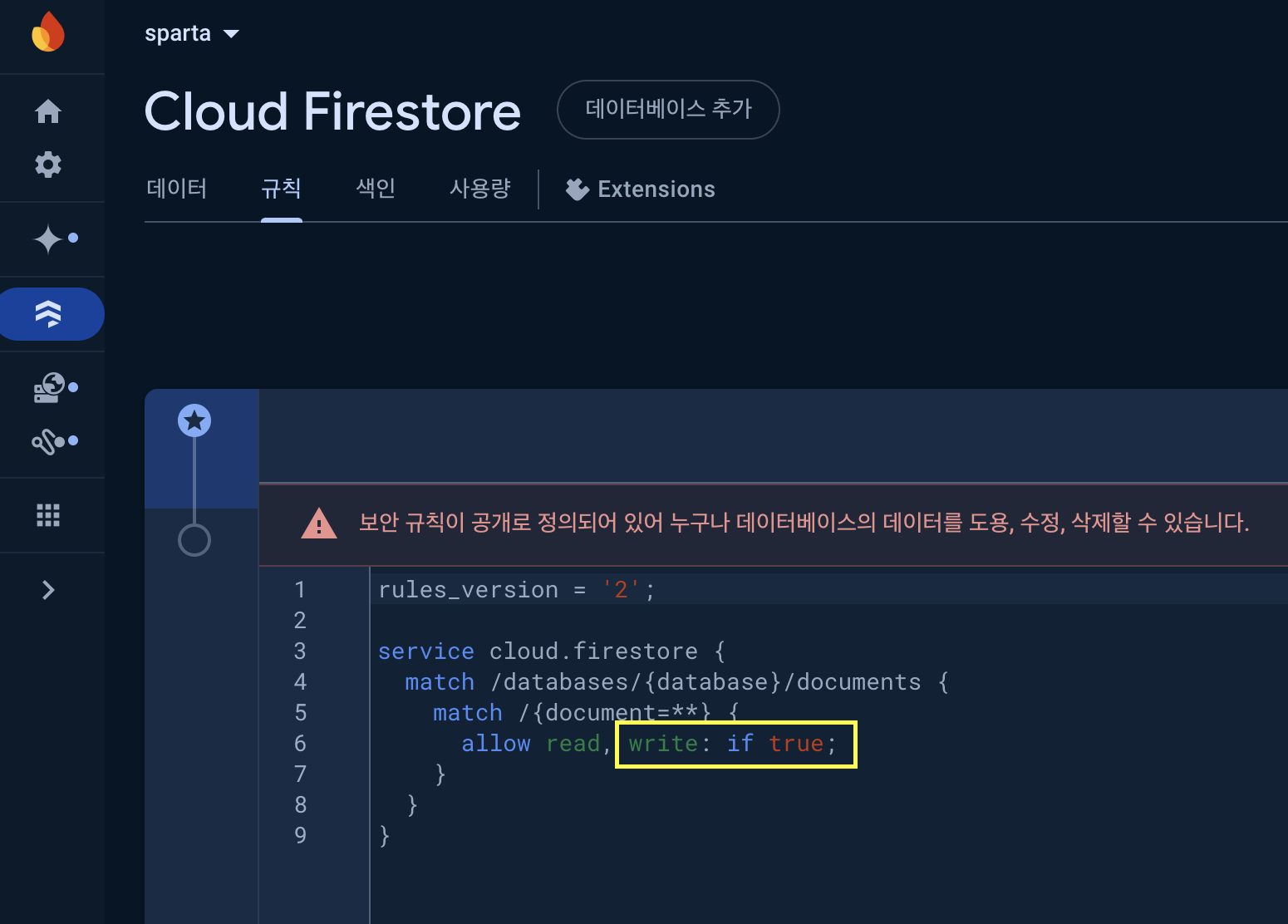The height and width of the screenshot is (924, 1288).
Task: Open the hosting globe sidebar icon
Action: click(x=49, y=388)
